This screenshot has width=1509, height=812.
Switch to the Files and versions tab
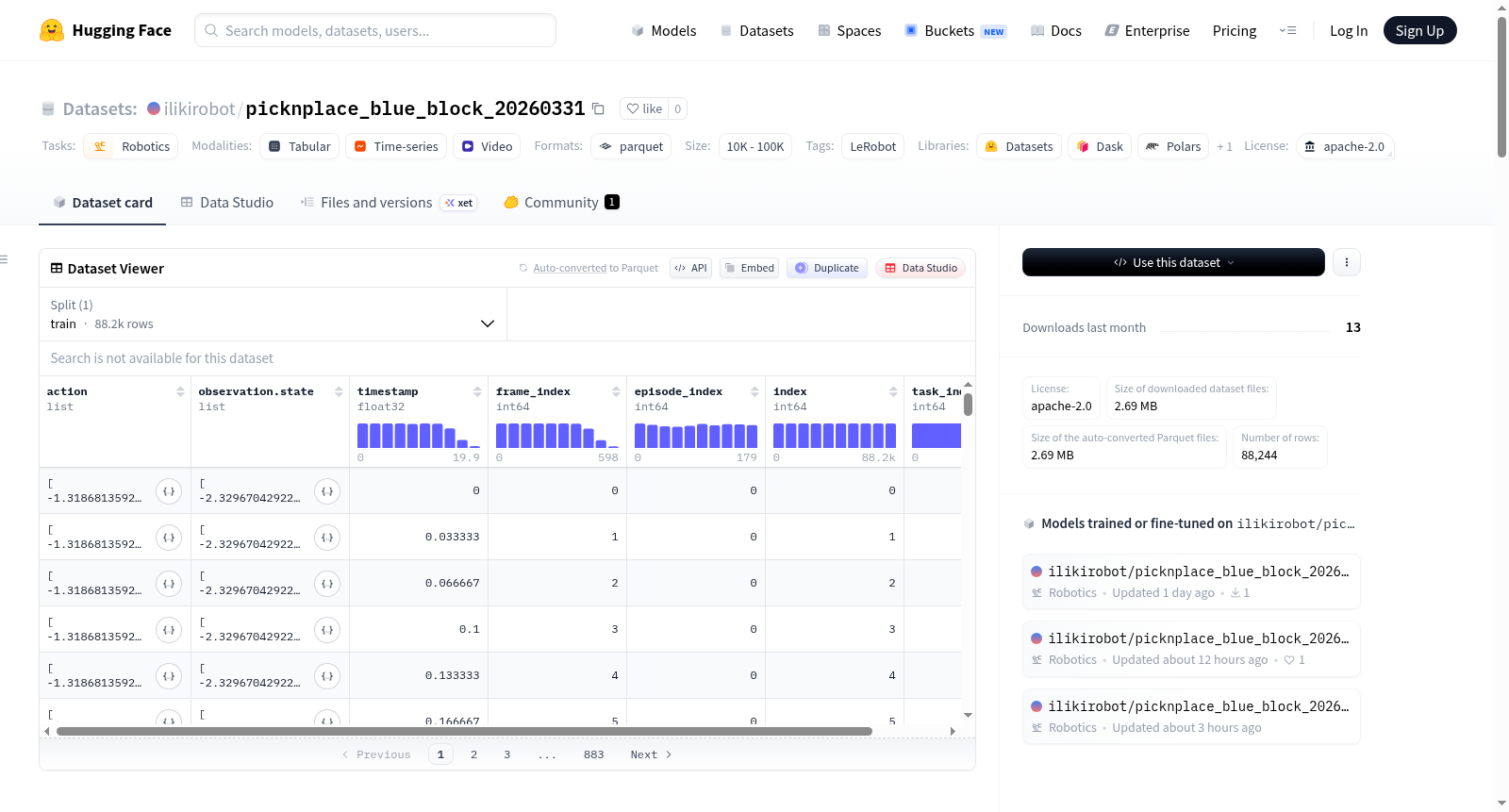click(389, 202)
